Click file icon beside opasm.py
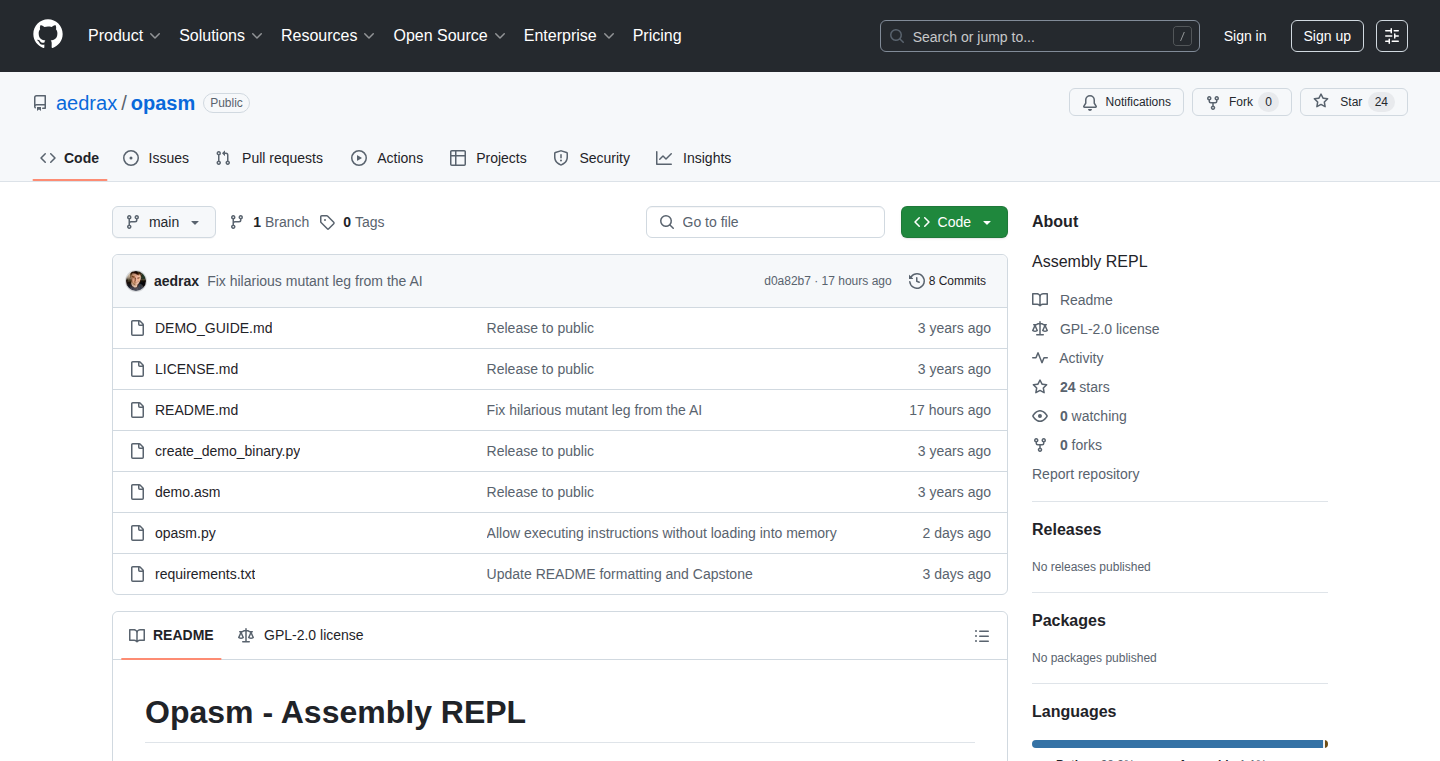Screen dimensions: 1440x761 137,533
